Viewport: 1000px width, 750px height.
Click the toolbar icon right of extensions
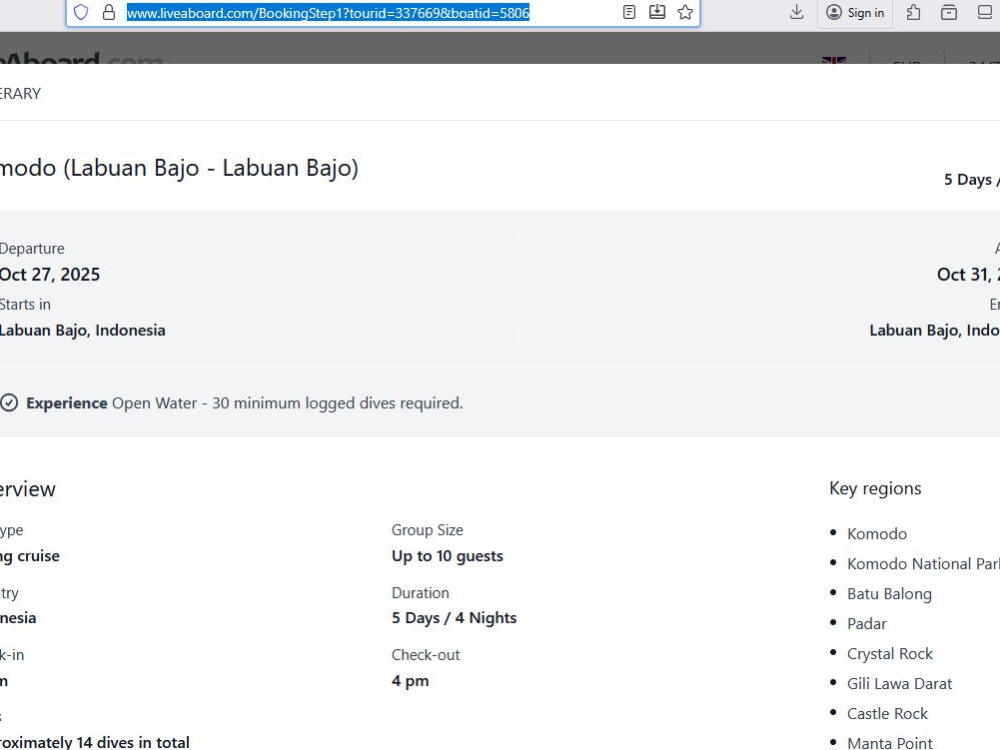(x=949, y=12)
